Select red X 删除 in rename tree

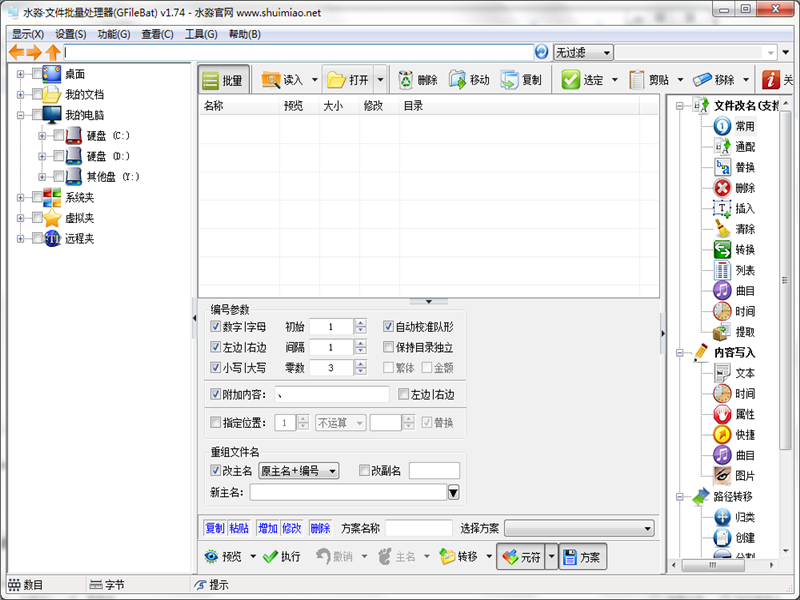(734, 188)
